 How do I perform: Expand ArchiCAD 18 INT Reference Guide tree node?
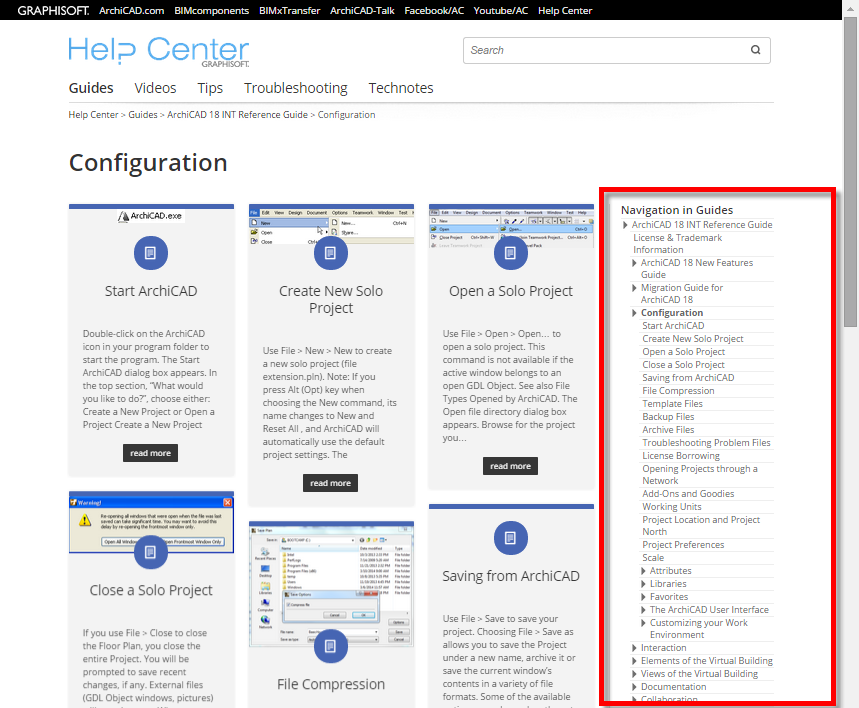(x=625, y=225)
